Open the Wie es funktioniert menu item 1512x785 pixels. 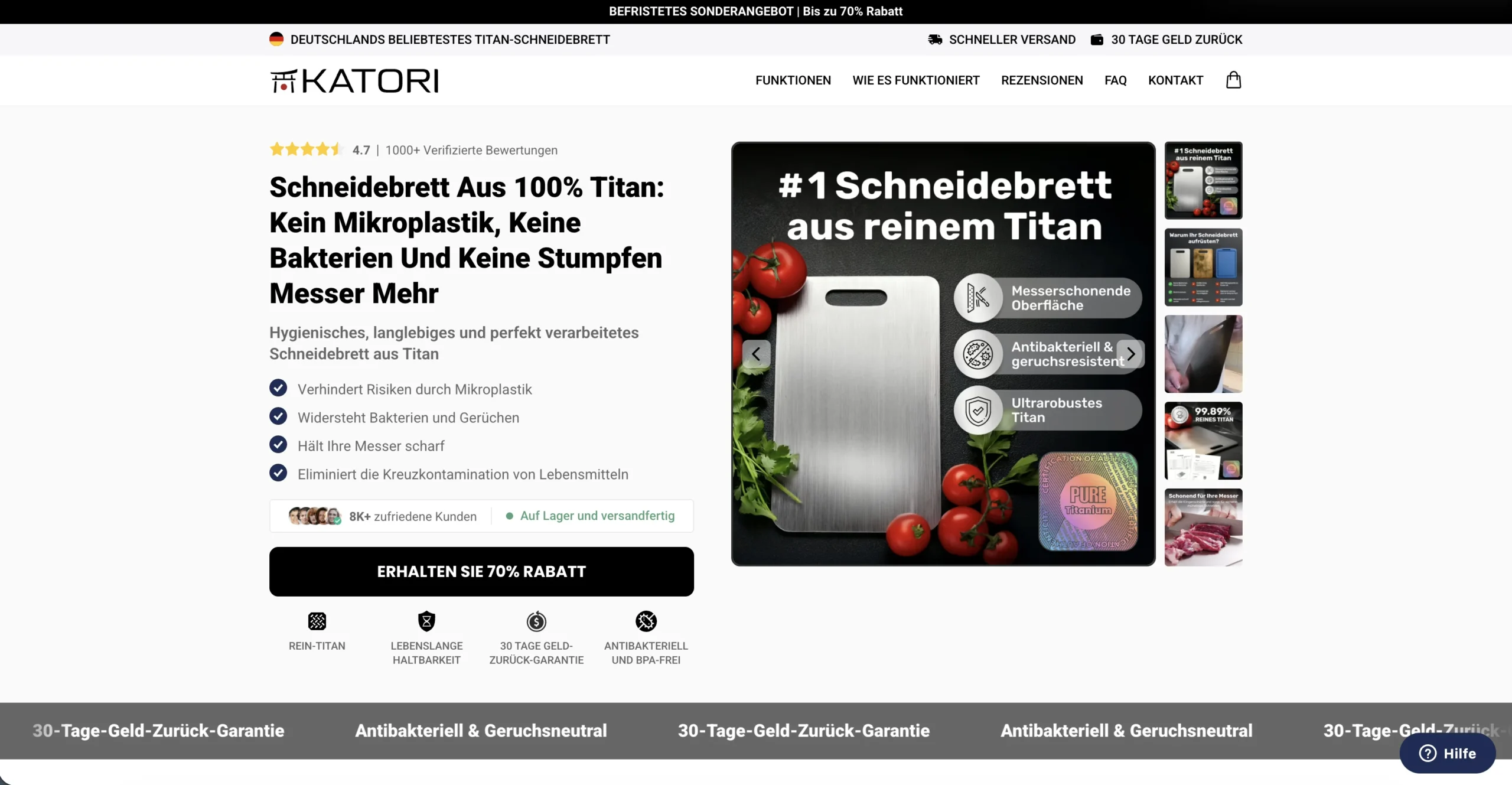click(x=915, y=80)
